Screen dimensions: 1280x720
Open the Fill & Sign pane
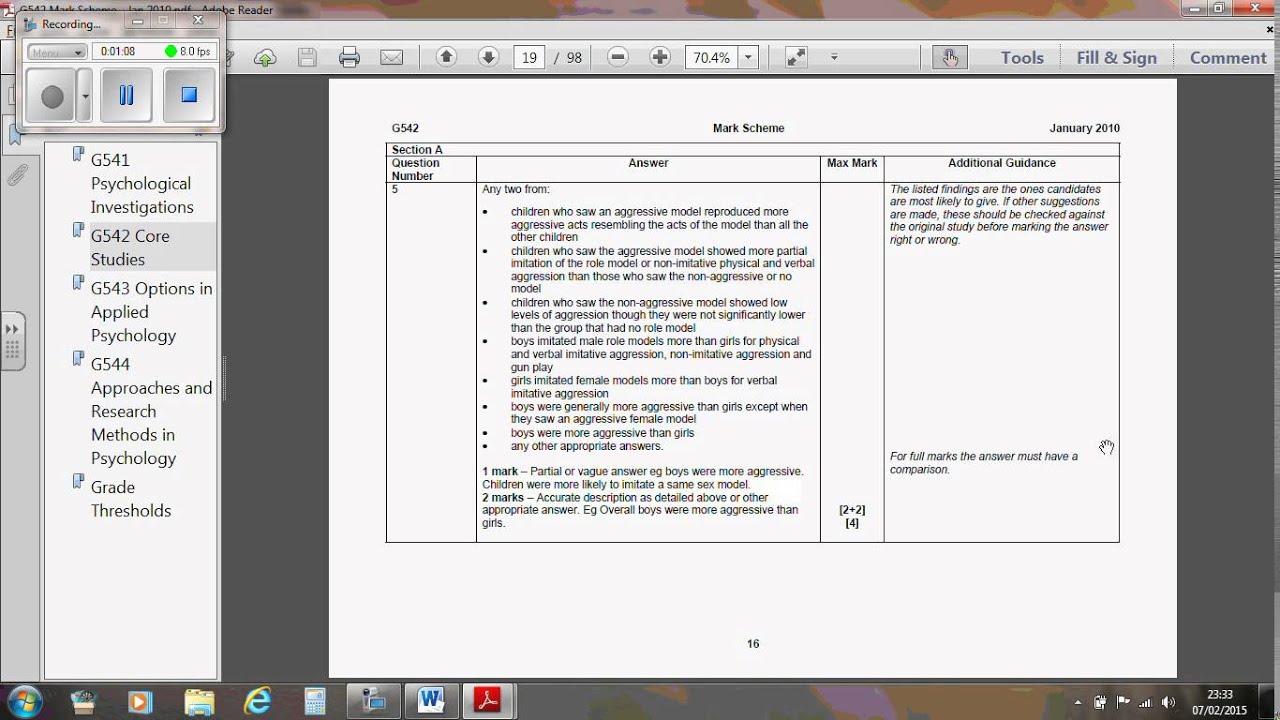pyautogui.click(x=1116, y=58)
